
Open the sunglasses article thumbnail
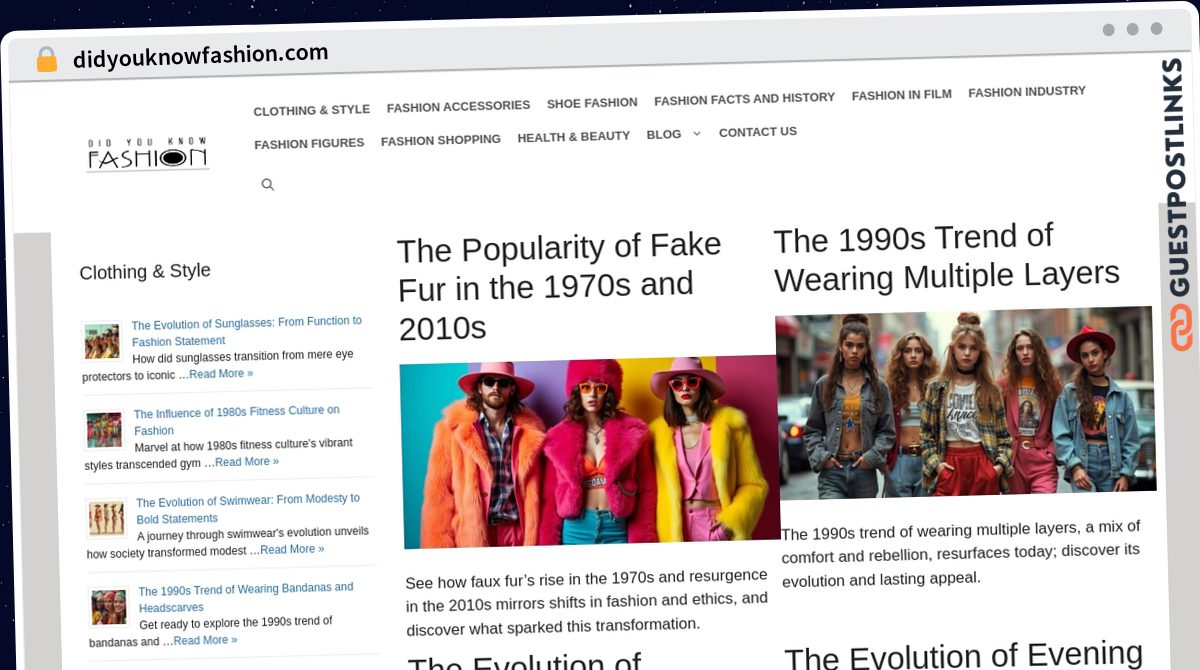coord(102,341)
